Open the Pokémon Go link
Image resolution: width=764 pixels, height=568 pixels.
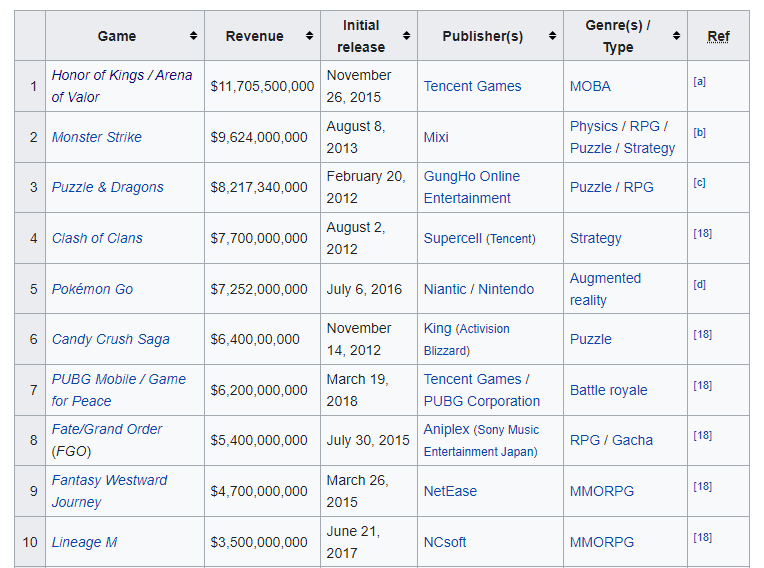[x=92, y=289]
